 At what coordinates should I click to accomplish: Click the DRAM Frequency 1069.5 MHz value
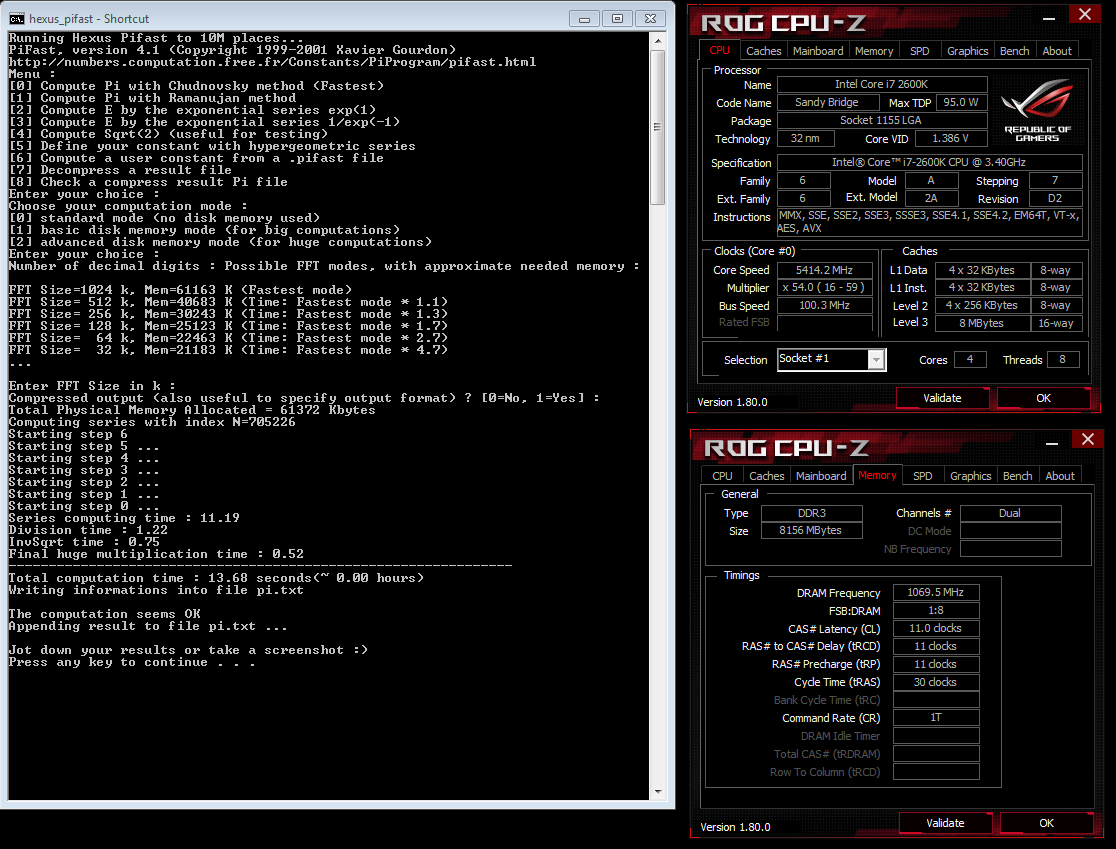(936, 592)
